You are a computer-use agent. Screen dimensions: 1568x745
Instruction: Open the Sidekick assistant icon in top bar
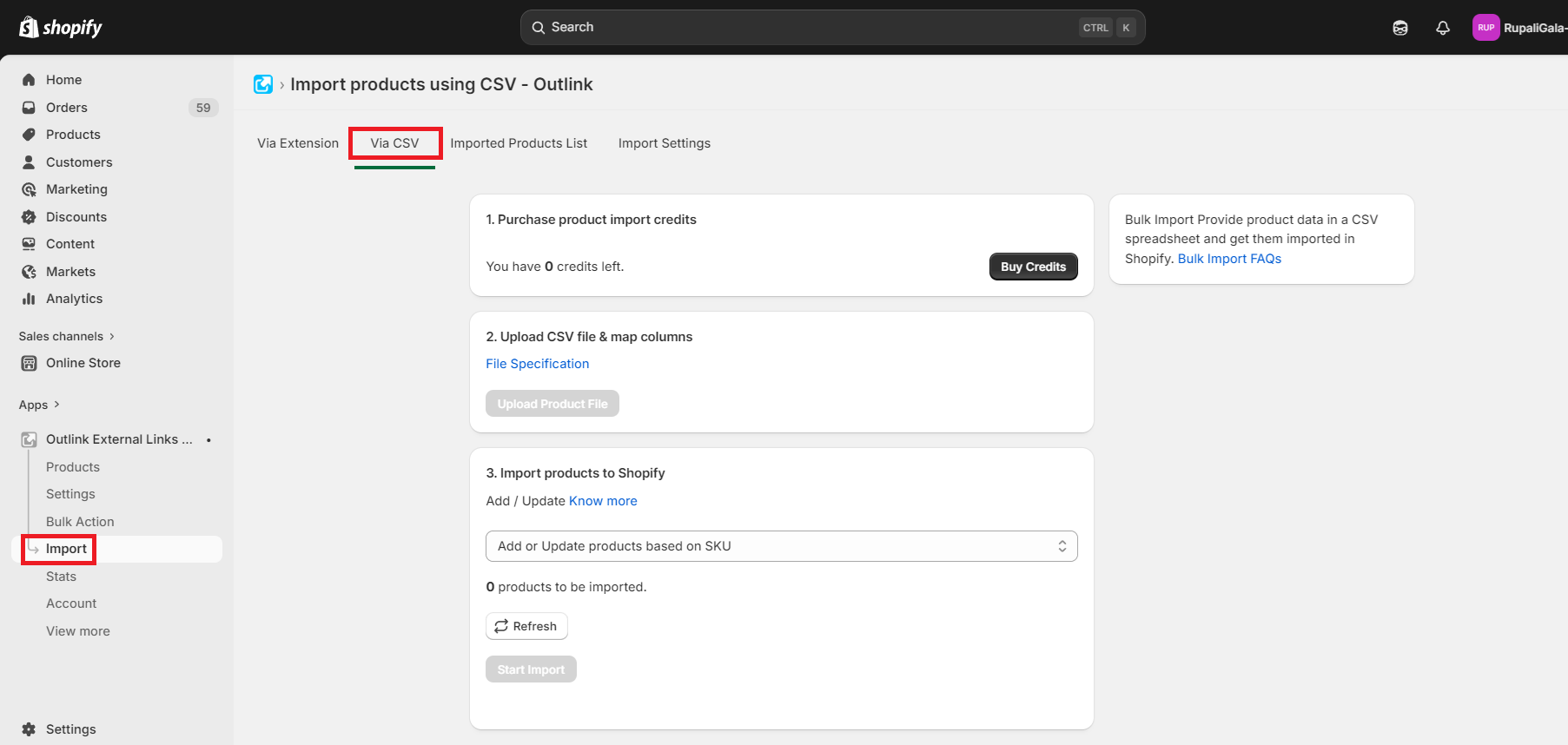(x=1400, y=28)
